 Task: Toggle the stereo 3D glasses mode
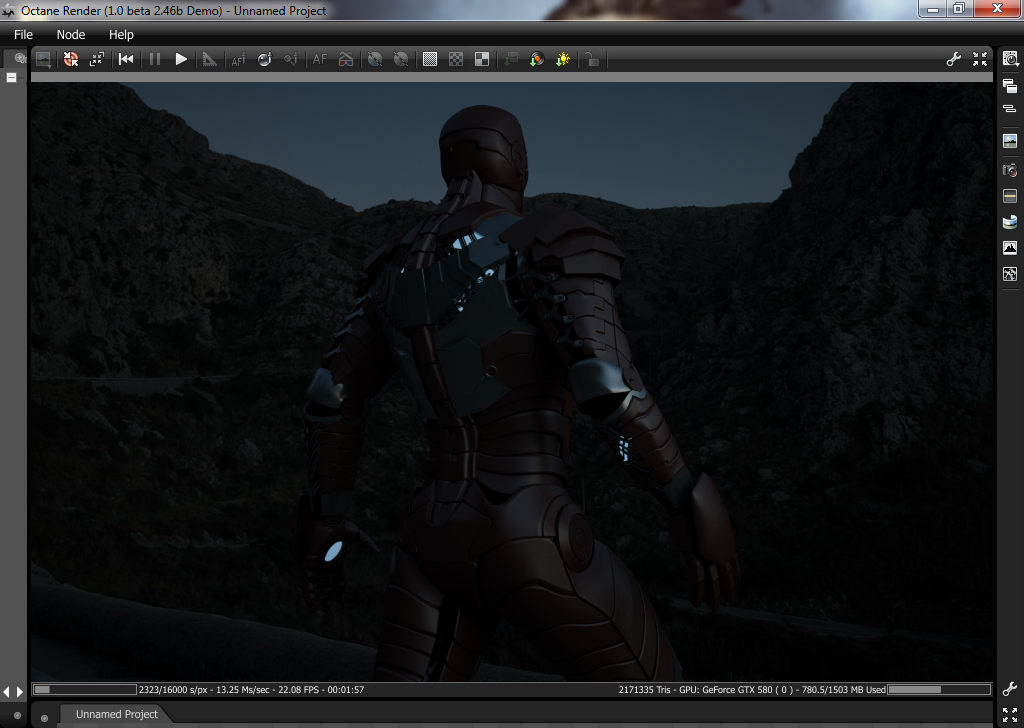(345, 60)
